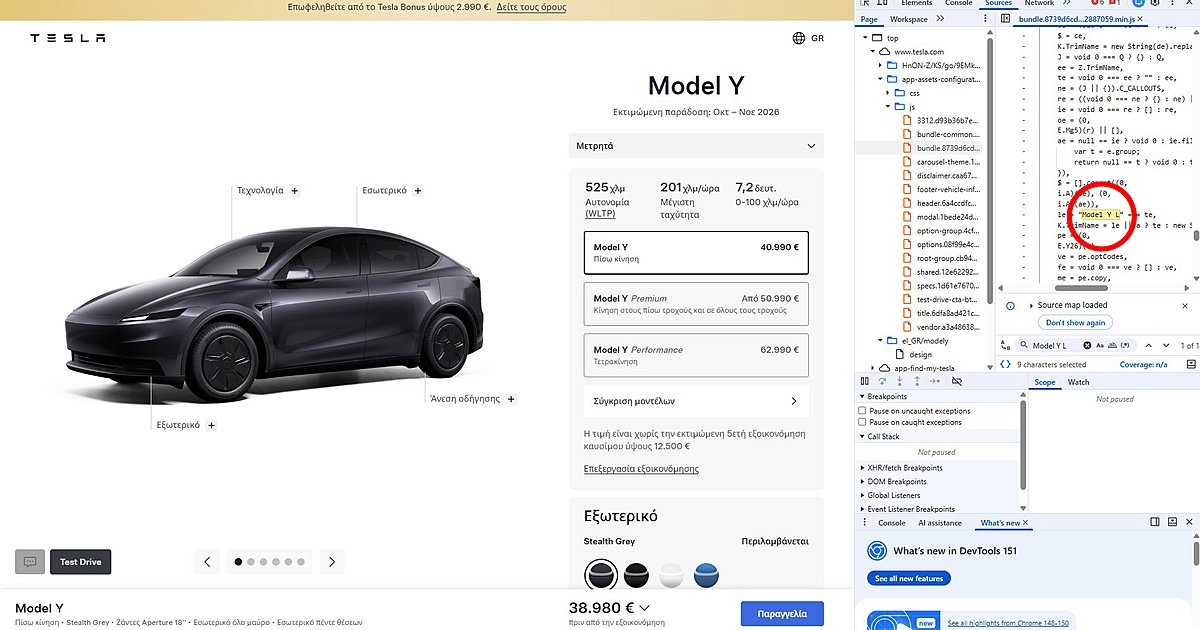Image resolution: width=1200 pixels, height=630 pixels.
Task: Click Επεξεργασία εξοικονόμησης link
Action: [641, 469]
